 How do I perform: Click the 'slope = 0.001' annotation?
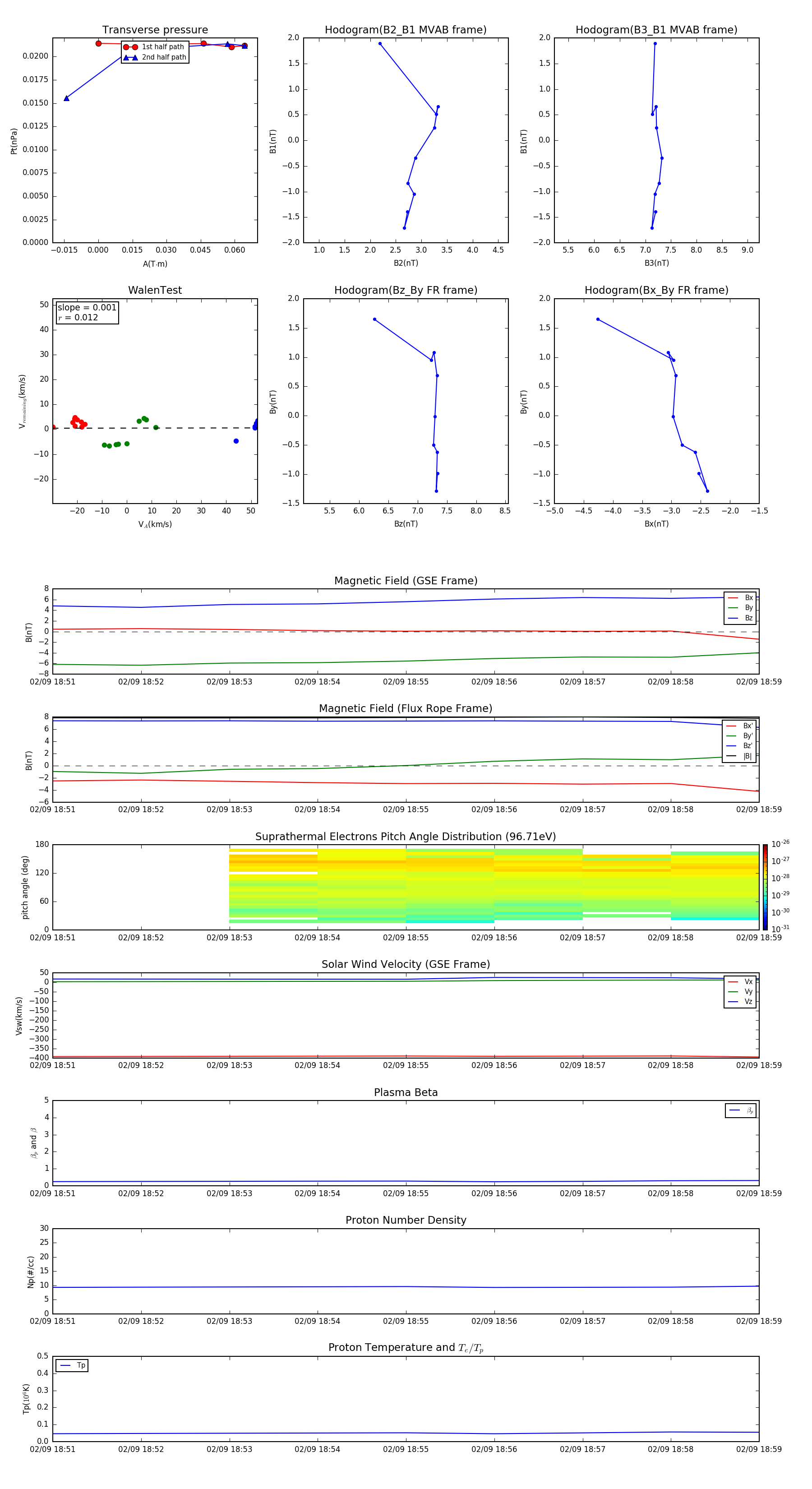(87, 308)
